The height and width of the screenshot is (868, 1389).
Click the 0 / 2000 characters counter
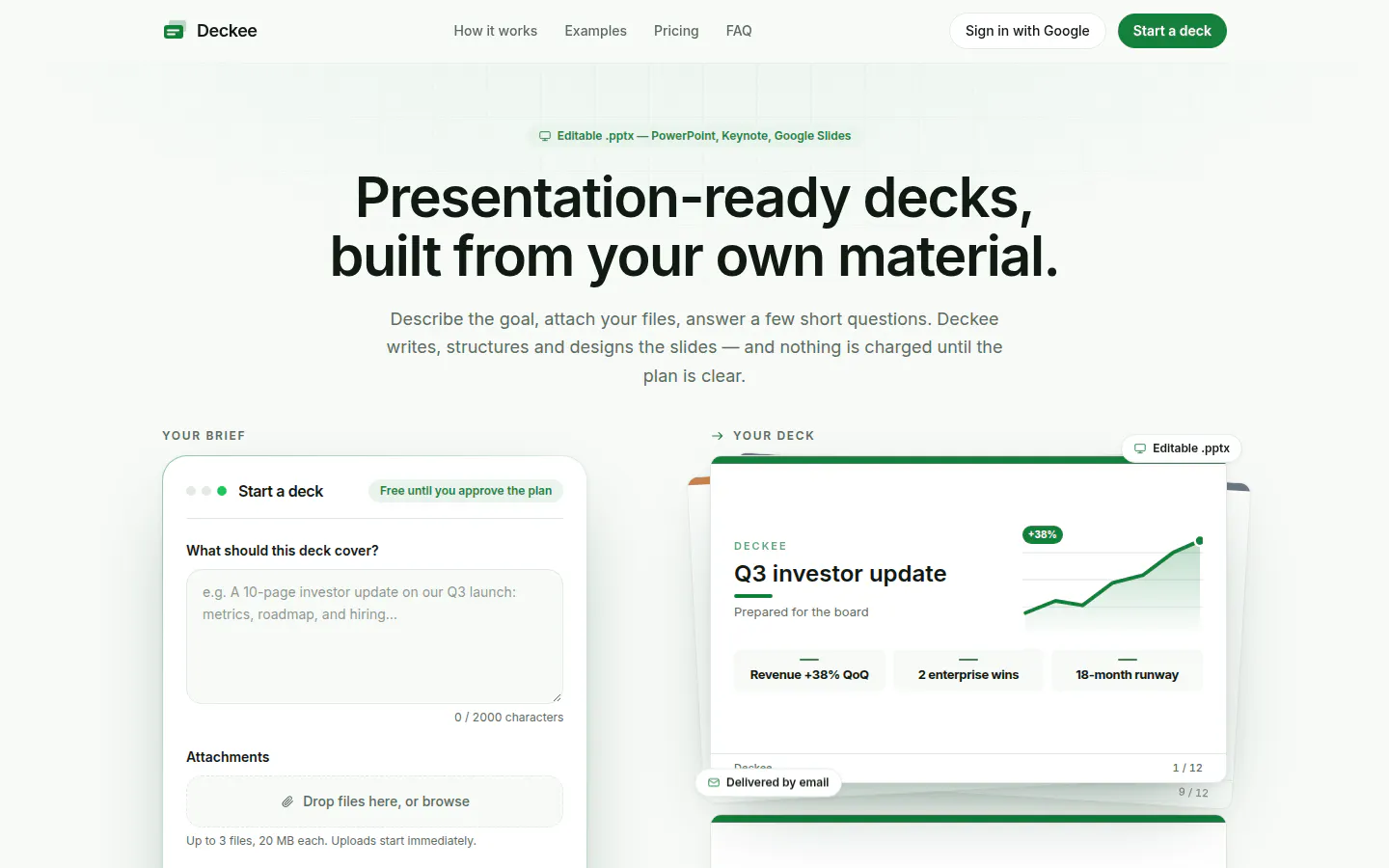(x=509, y=718)
